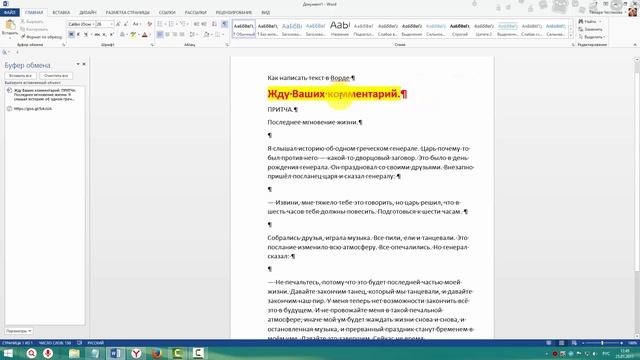Clear all formatting with the eraser icon
640x360 pixels.
pyautogui.click(x=149, y=24)
